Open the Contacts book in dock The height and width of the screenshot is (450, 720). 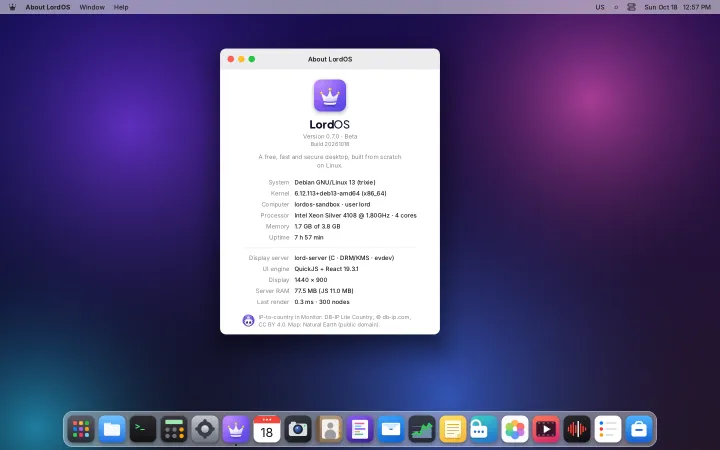click(x=329, y=429)
